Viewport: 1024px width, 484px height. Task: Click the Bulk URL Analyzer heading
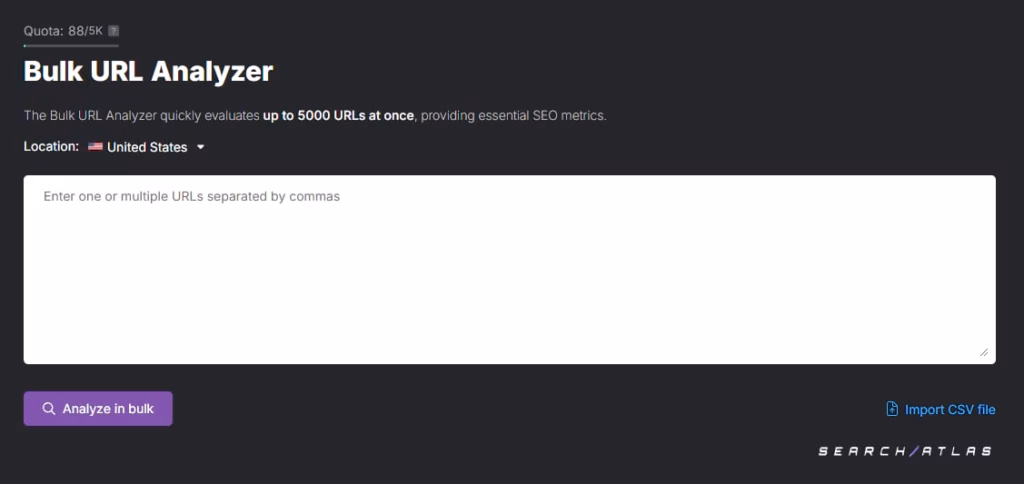(148, 72)
